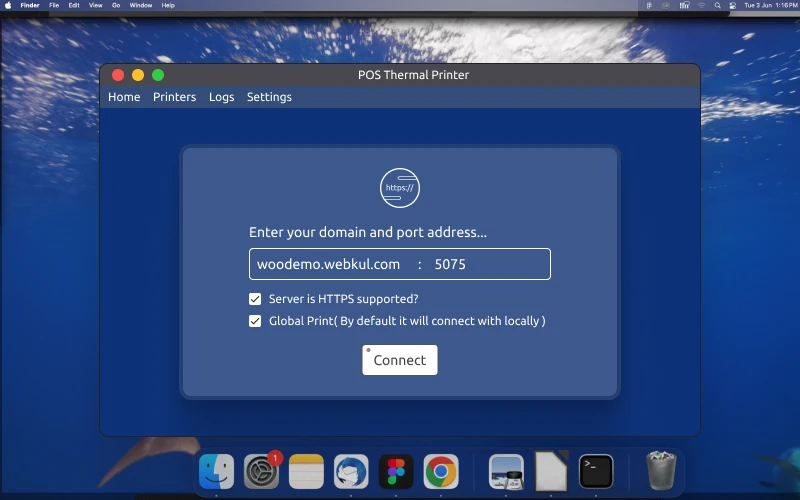
Task: Open the View menu
Action: point(95,5)
